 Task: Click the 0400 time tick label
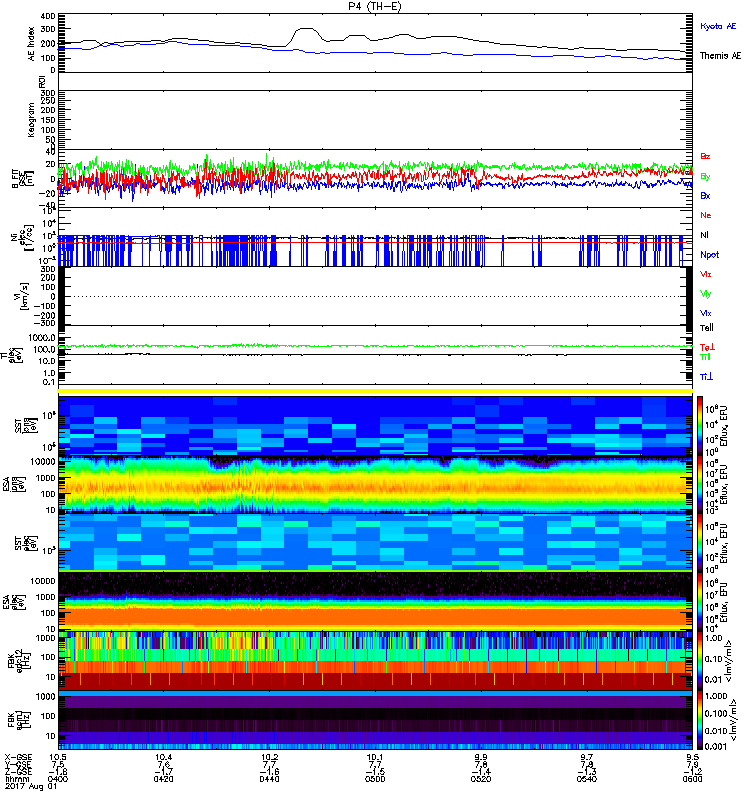pyautogui.click(x=58, y=779)
